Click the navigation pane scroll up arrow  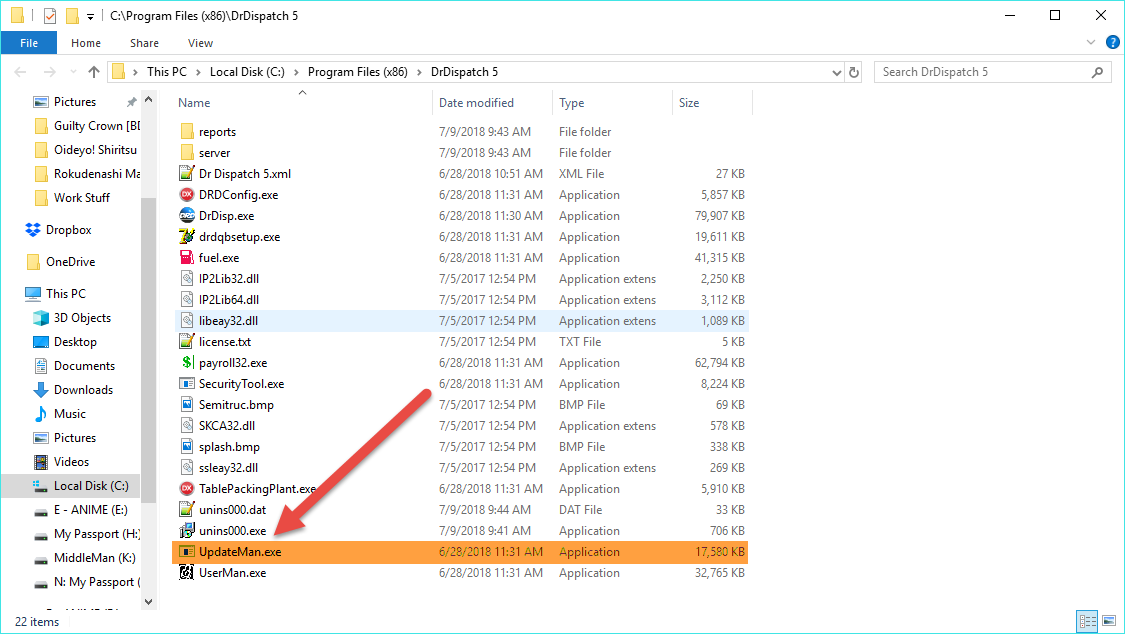tap(149, 100)
